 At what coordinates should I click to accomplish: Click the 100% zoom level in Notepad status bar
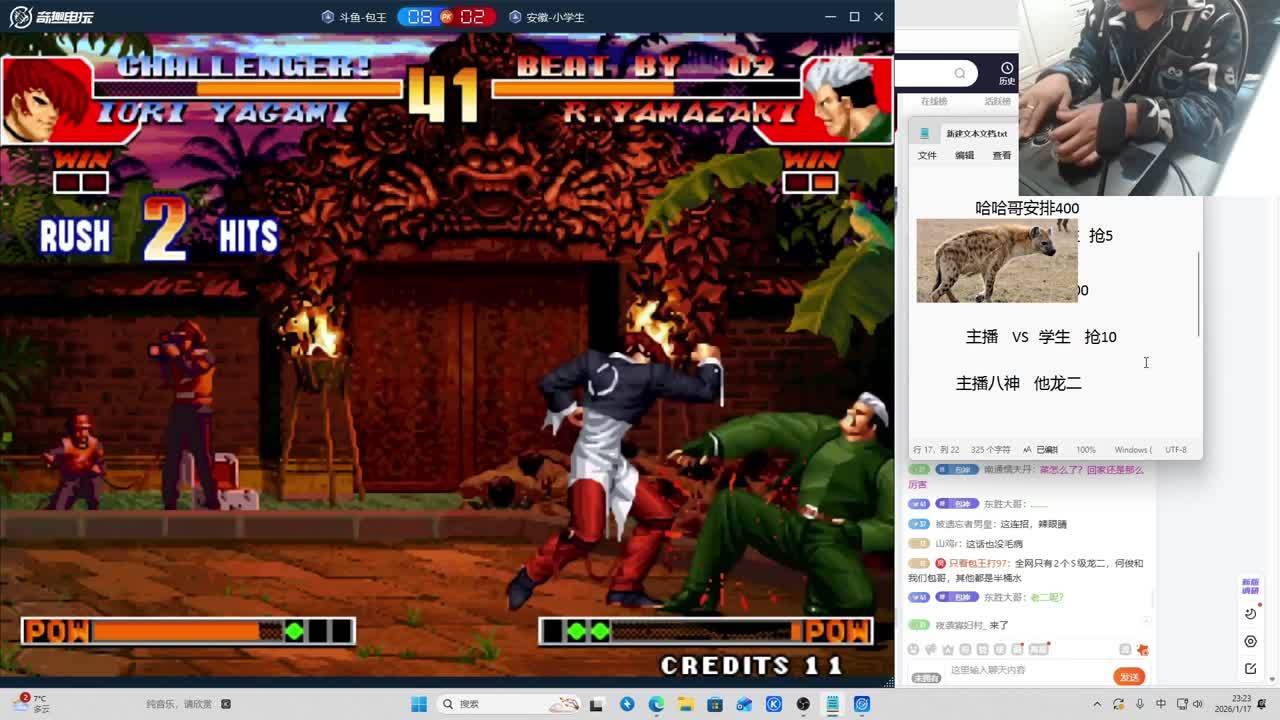[x=1085, y=450]
